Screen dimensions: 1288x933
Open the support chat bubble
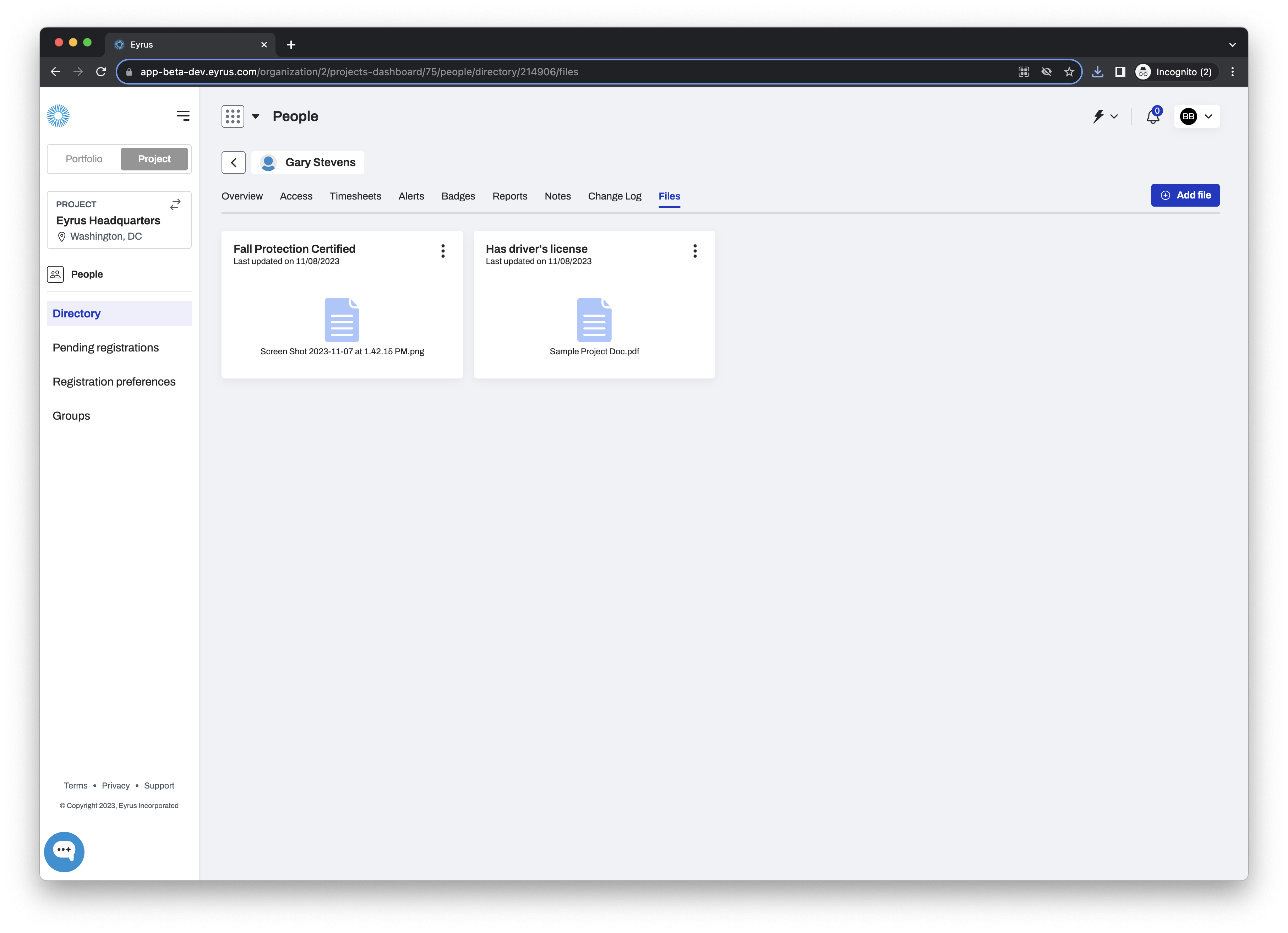[64, 852]
